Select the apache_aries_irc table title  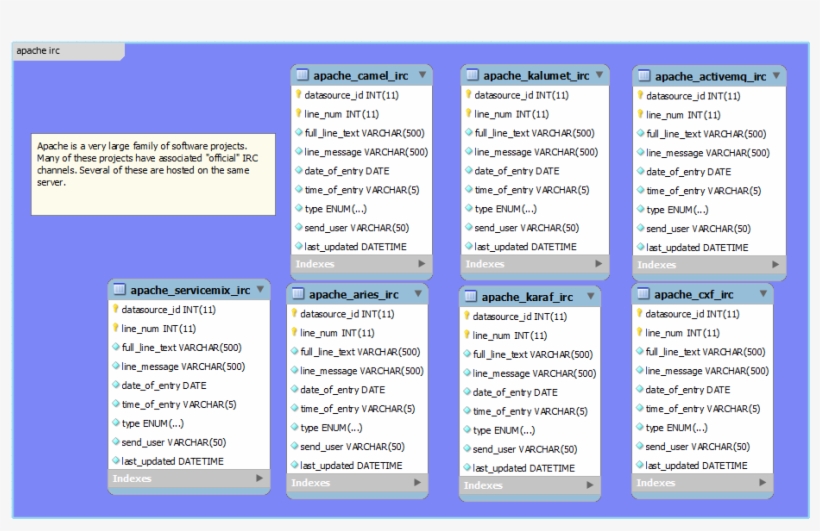coord(354,295)
